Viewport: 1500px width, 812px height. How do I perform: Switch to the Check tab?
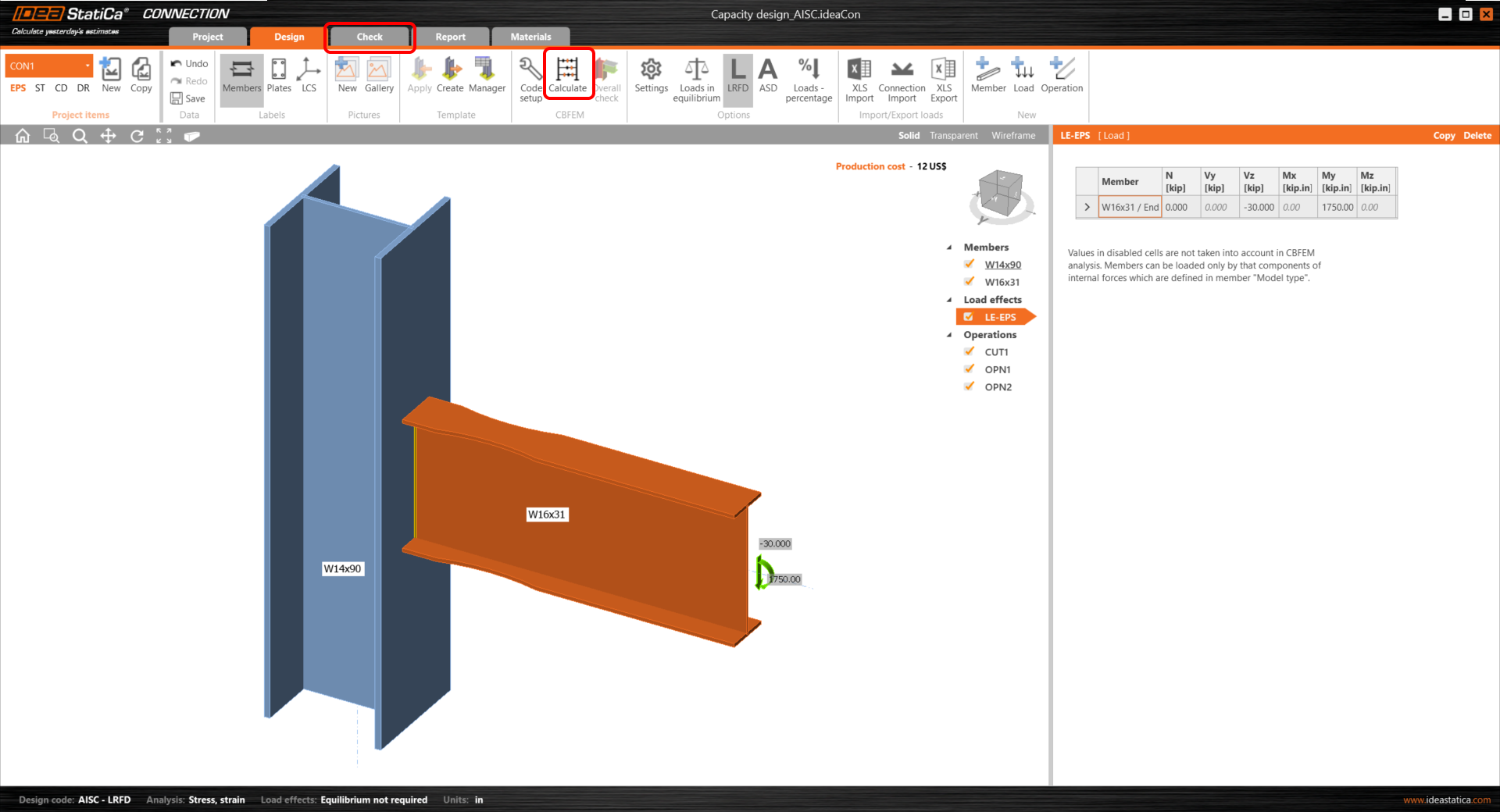370,37
